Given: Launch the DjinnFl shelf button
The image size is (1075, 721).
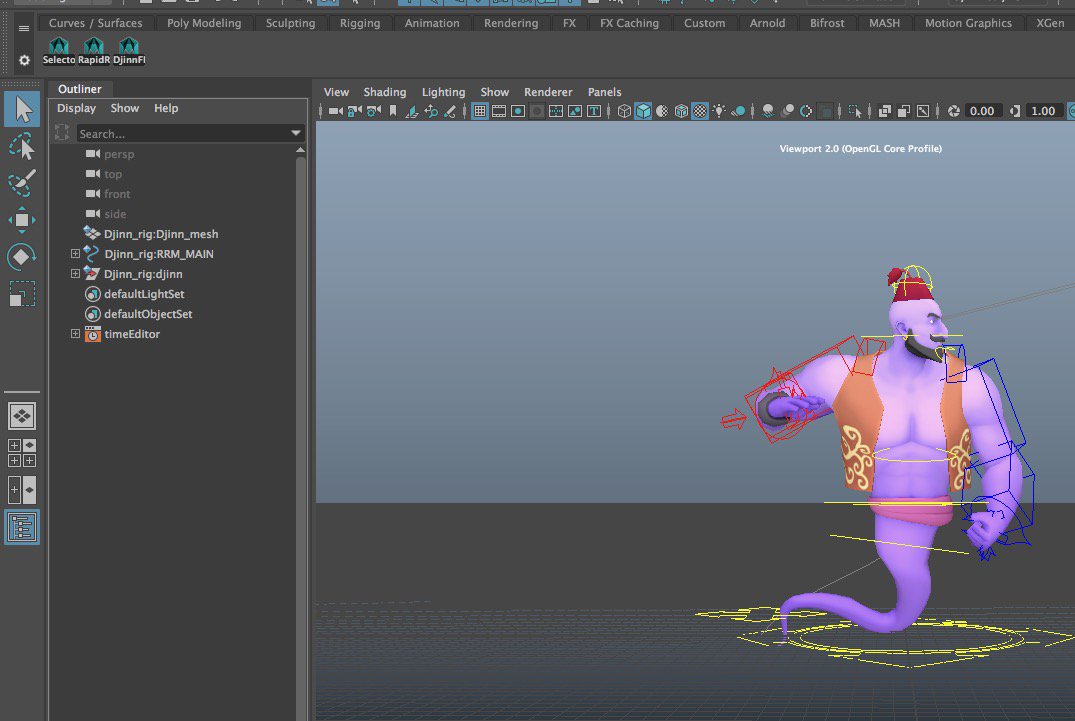Looking at the screenshot, I should tap(129, 51).
